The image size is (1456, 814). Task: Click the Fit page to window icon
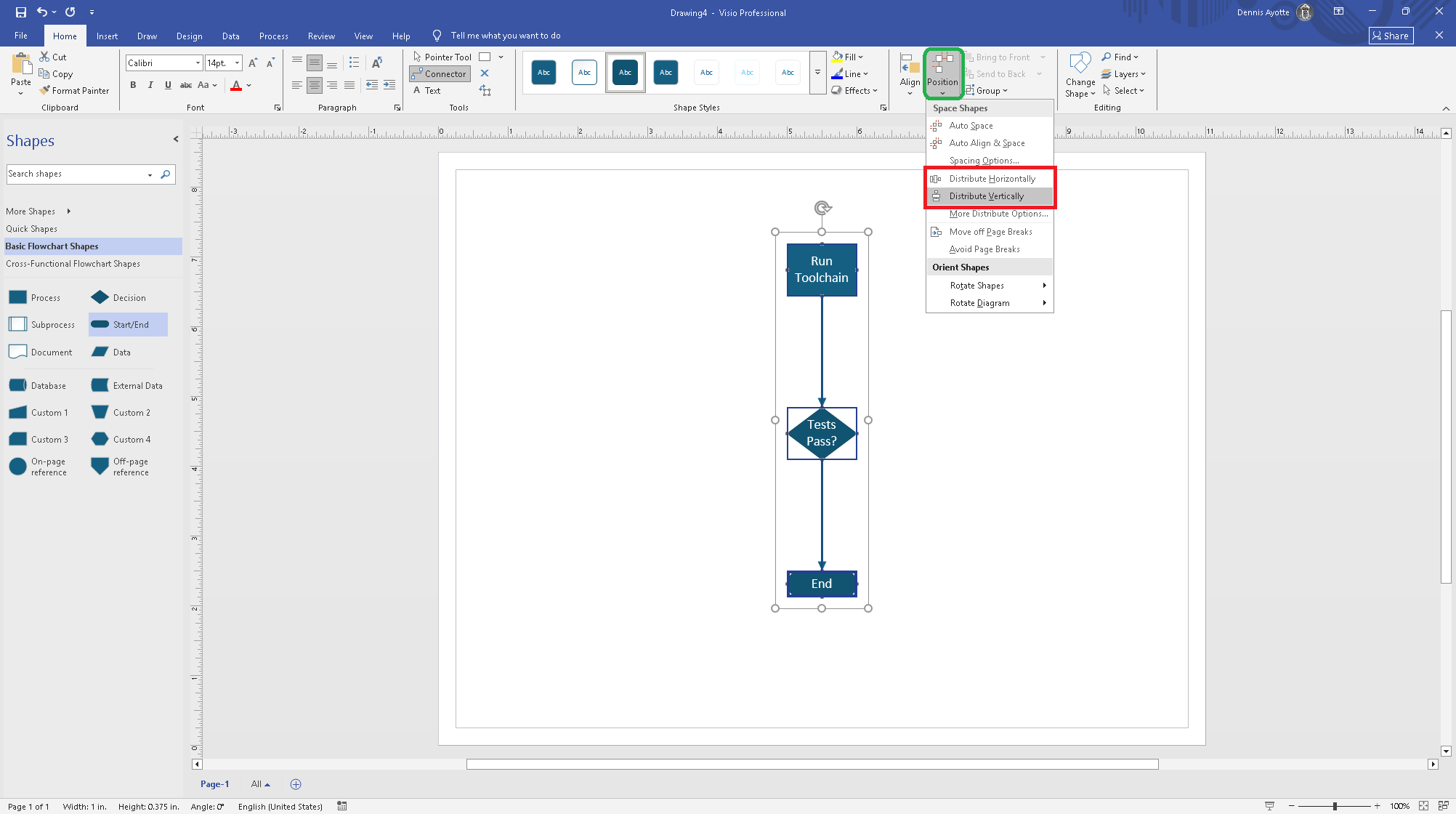tap(1423, 806)
